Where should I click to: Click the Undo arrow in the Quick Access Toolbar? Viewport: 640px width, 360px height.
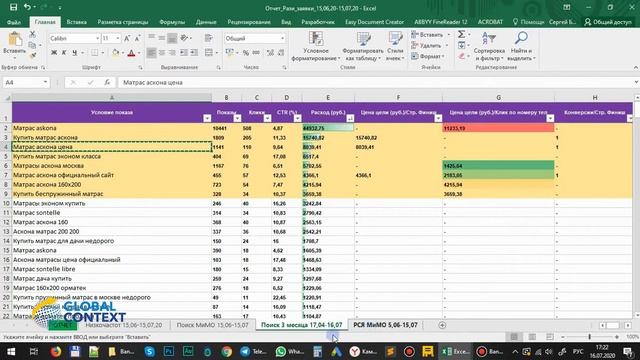coord(27,7)
